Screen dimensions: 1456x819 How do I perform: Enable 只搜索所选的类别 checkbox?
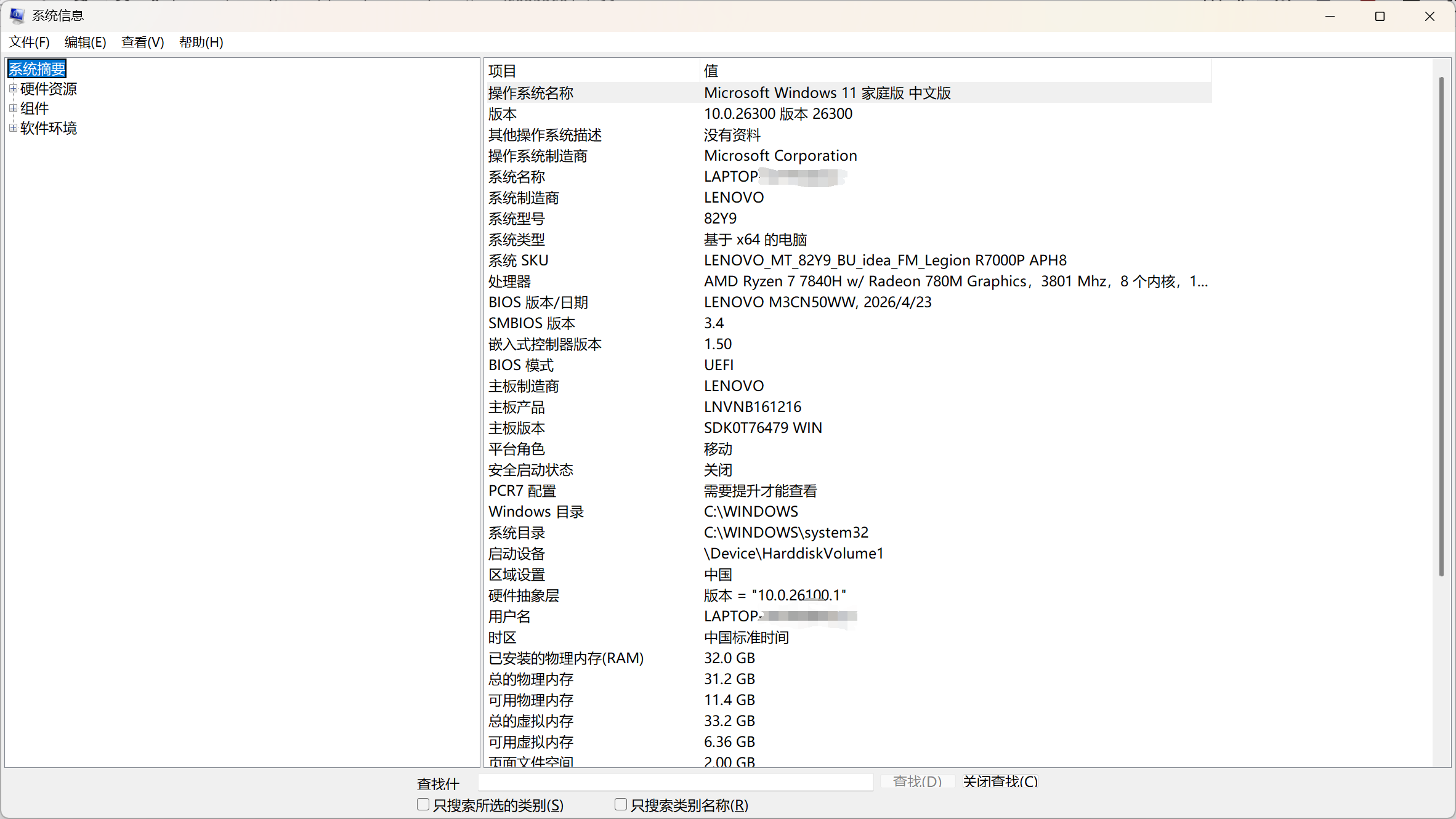tap(423, 804)
